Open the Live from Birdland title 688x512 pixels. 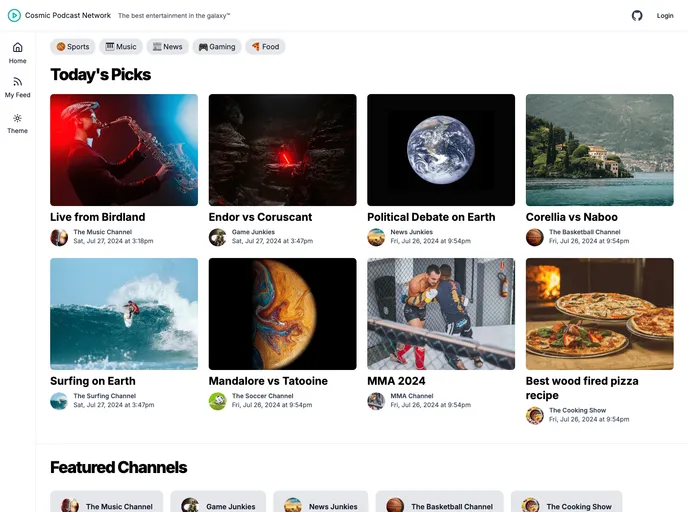pyautogui.click(x=97, y=217)
